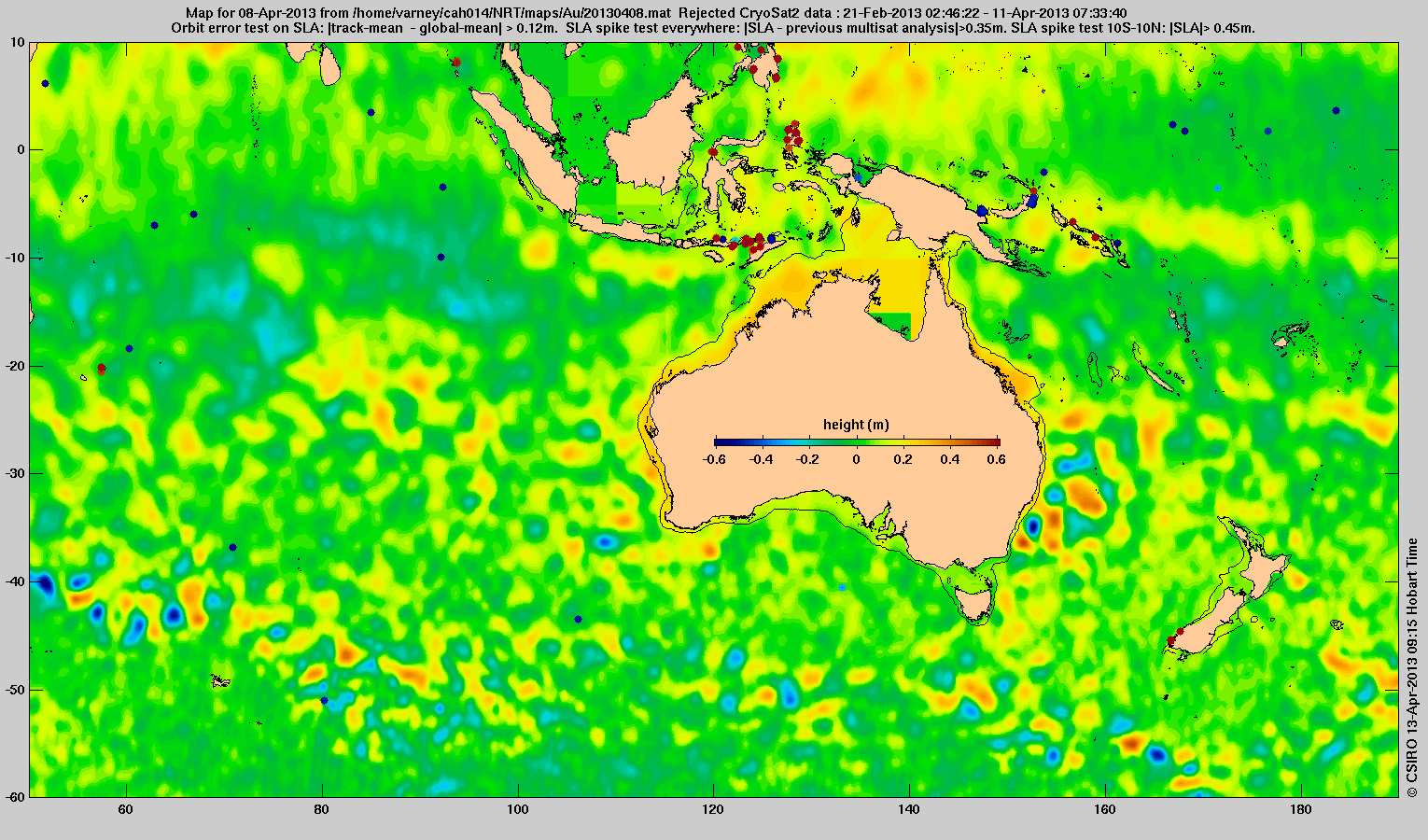The height and width of the screenshot is (840, 1428).
Task: Click longitude axis label 180
Action: [x=1301, y=809]
